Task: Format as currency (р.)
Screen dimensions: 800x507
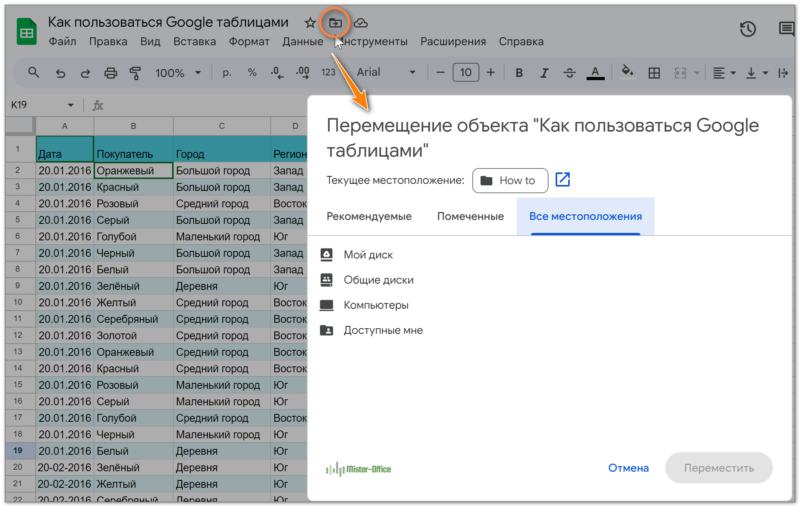Action: (x=227, y=73)
